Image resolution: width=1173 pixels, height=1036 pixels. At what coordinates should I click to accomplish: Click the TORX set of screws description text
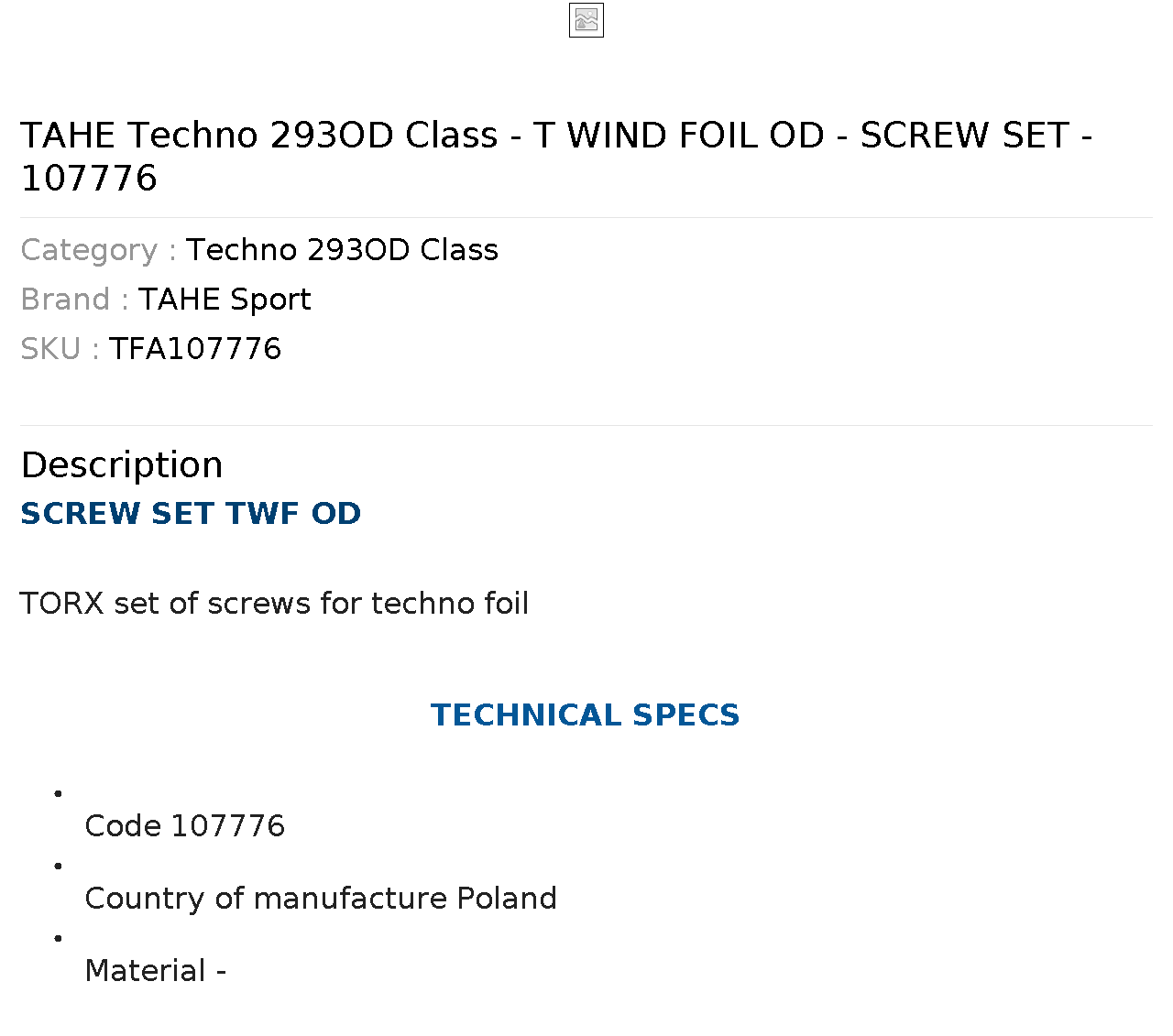pos(274,603)
